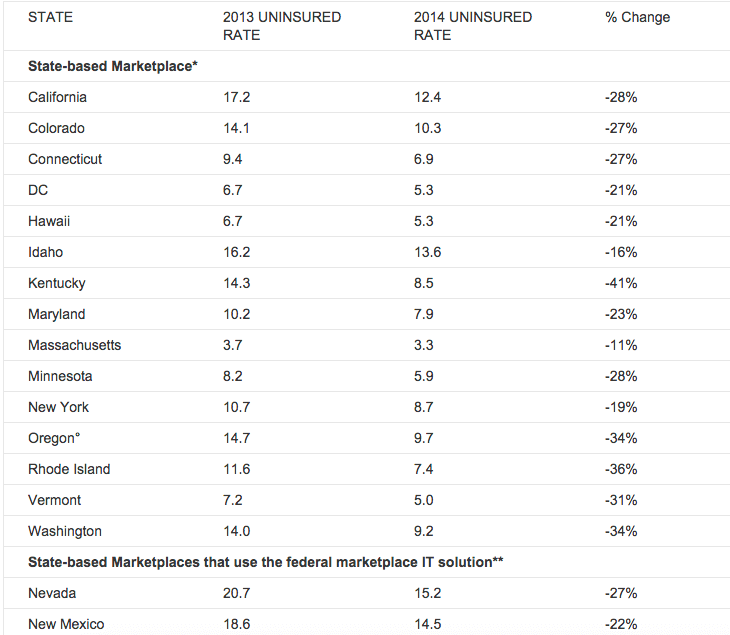This screenshot has width=730, height=635.
Task: Click Connecticut's 2014 uninsured rate 6.9
Action: tap(423, 159)
